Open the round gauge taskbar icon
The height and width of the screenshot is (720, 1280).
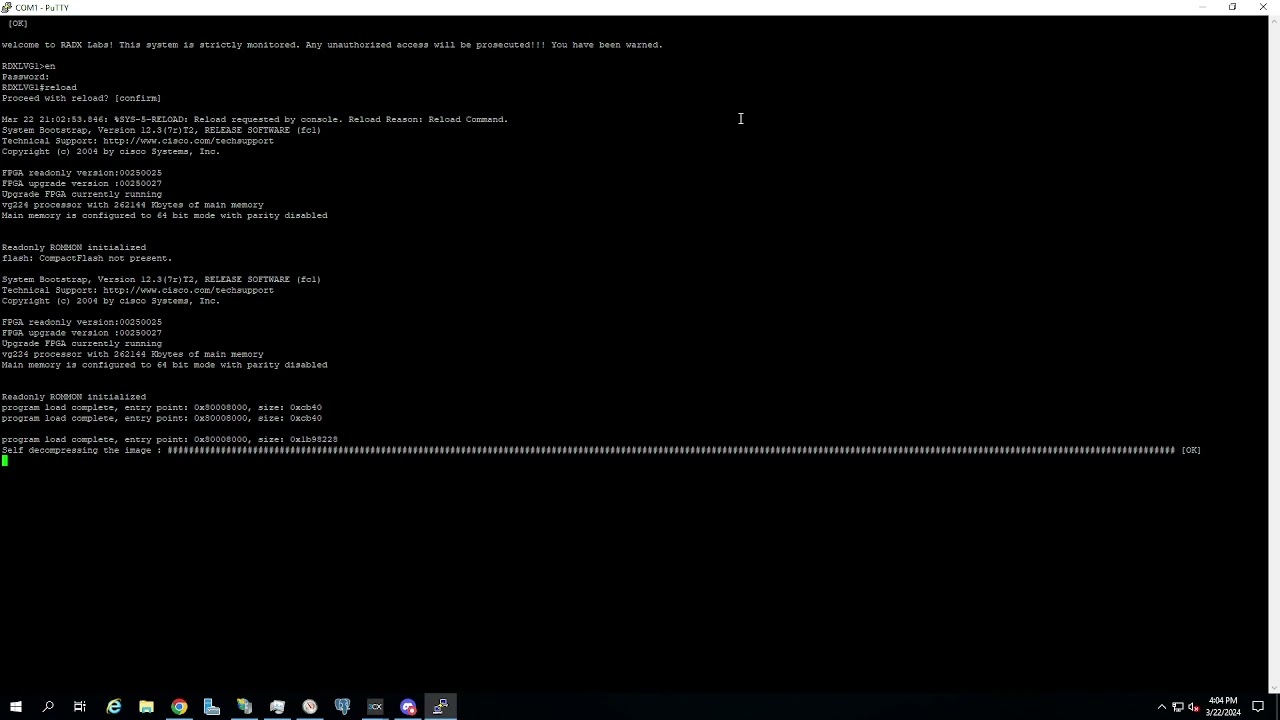[310, 707]
